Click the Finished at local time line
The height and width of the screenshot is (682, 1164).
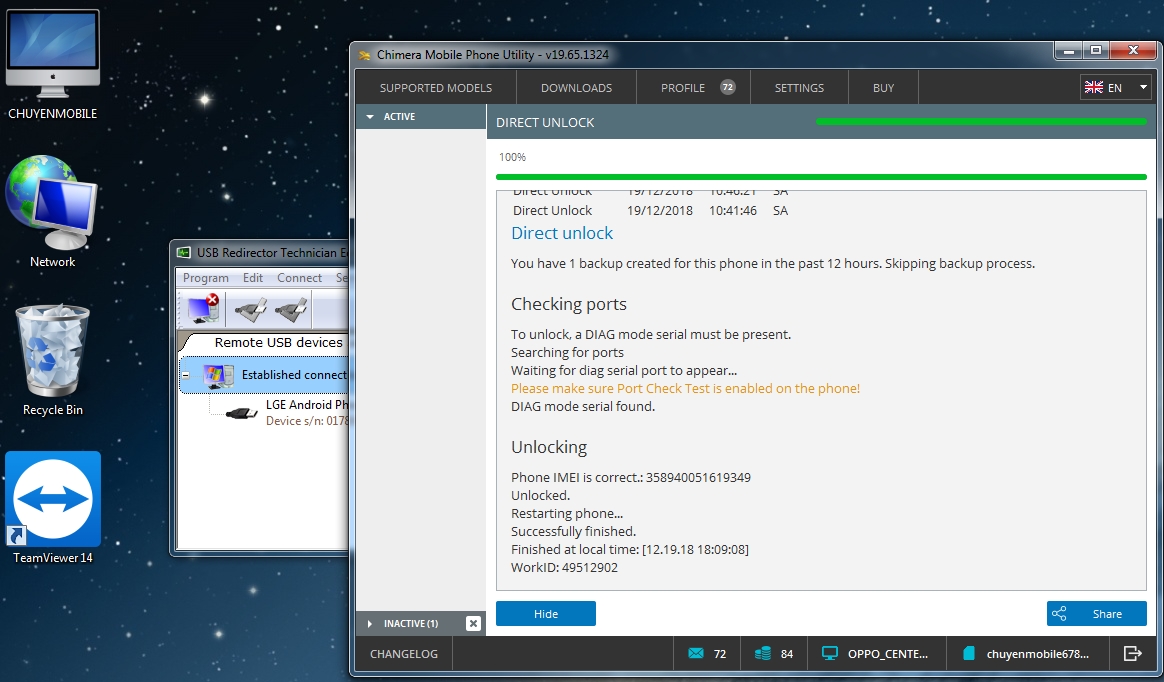[x=630, y=549]
